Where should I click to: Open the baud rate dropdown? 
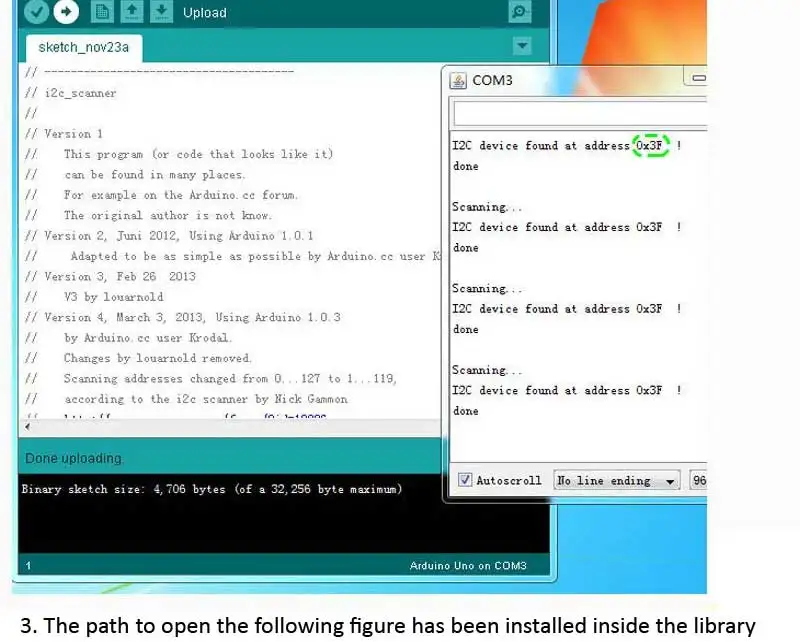(x=698, y=480)
